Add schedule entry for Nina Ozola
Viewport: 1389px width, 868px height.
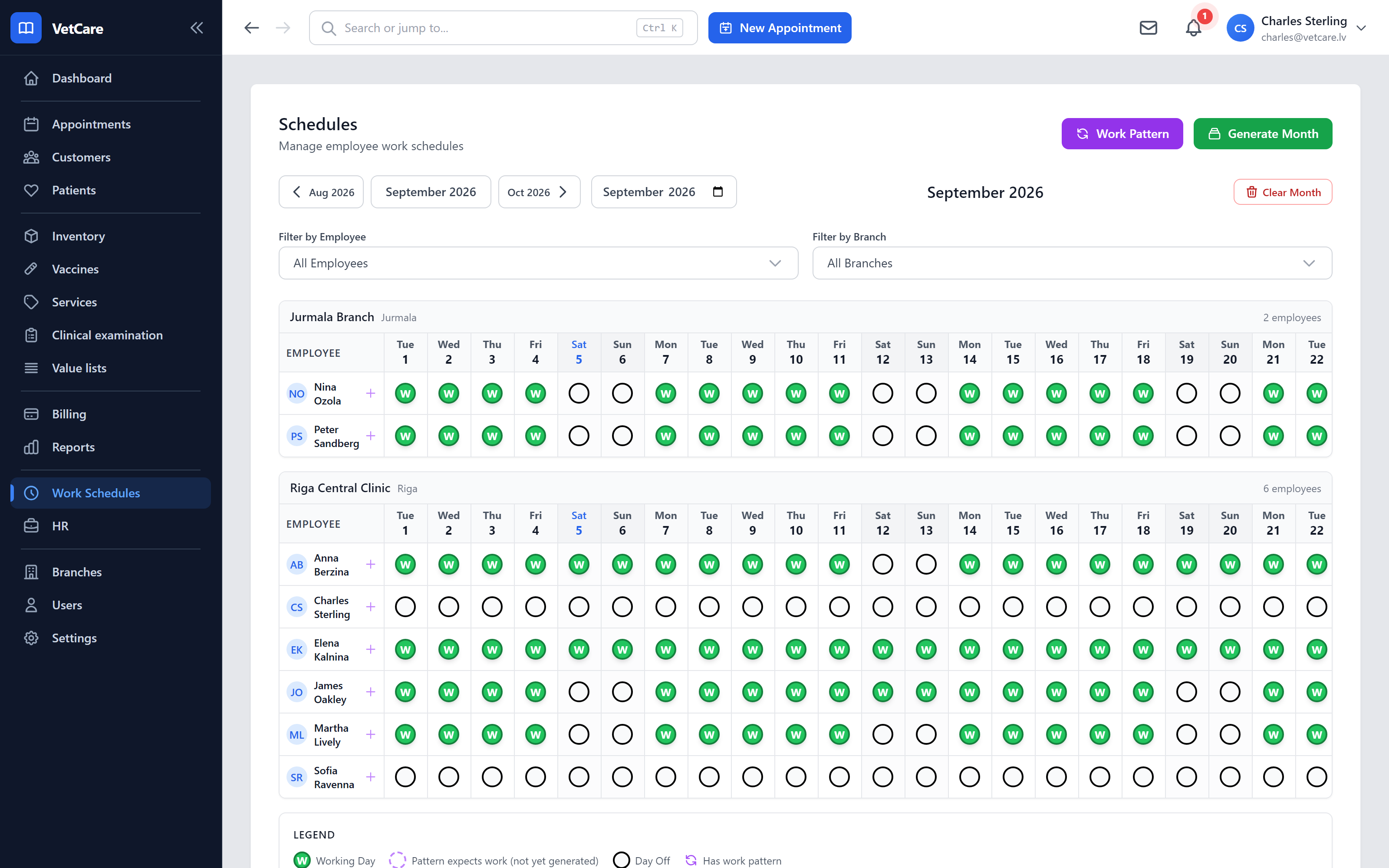coord(371,393)
